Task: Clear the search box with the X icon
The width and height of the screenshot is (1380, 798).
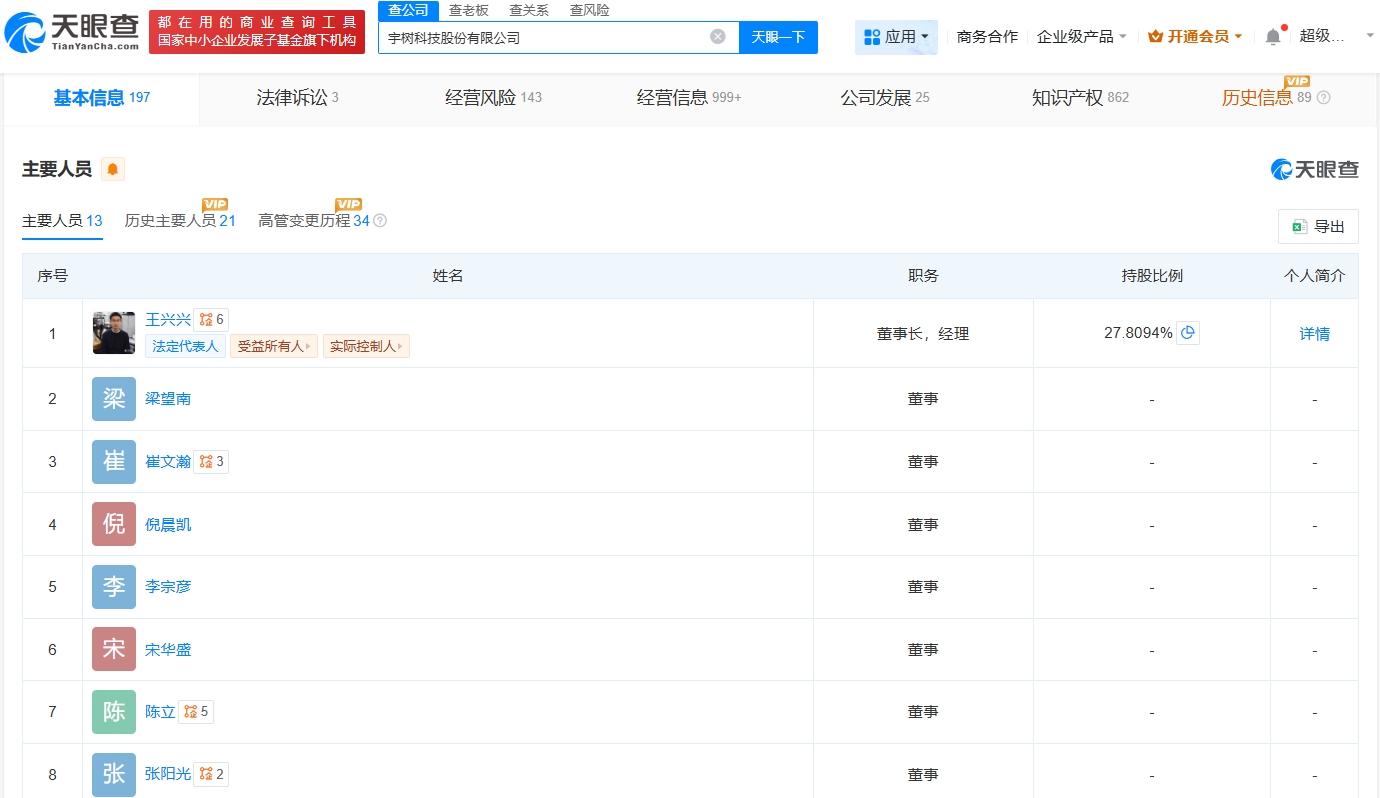Action: 717,37
